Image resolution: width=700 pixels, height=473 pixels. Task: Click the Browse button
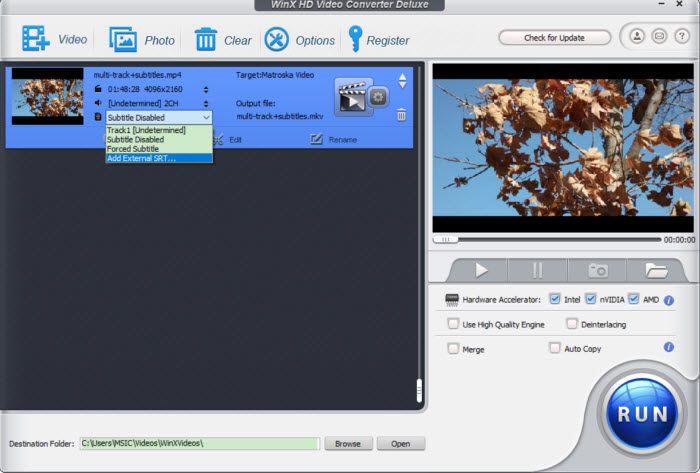348,444
